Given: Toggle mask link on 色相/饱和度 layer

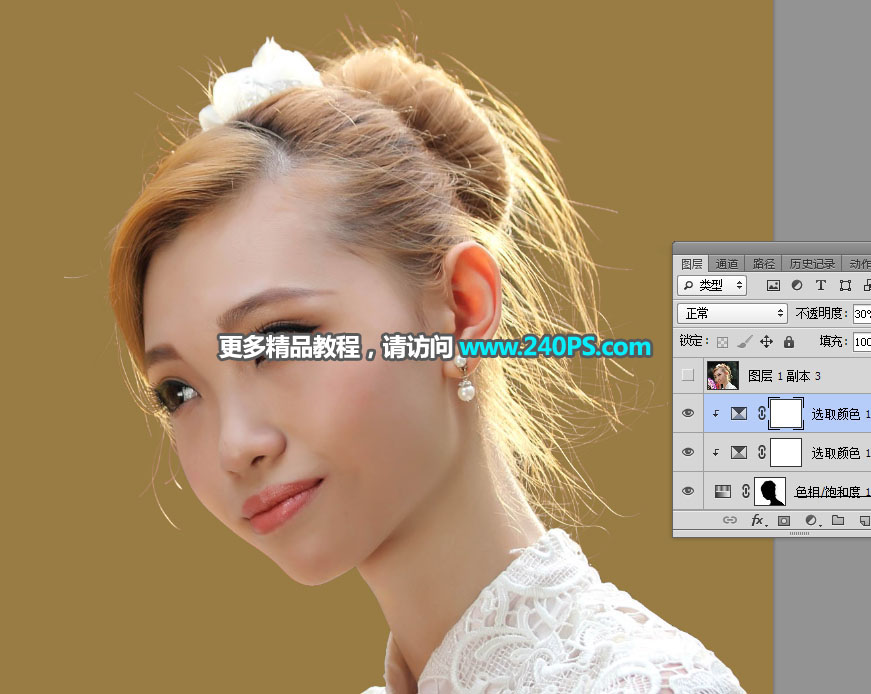Looking at the screenshot, I should point(745,491).
